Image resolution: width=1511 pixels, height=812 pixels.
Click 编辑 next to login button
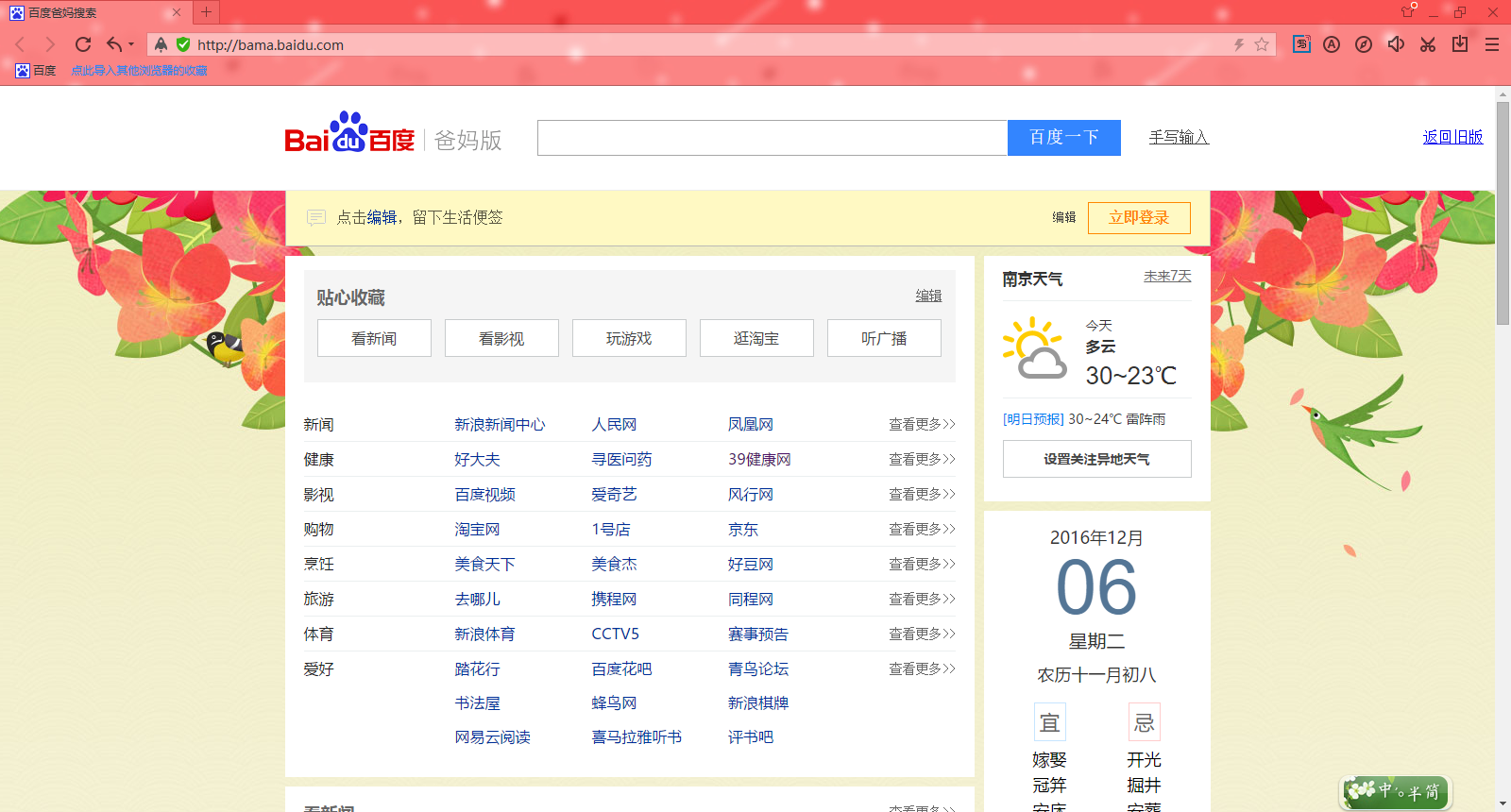pos(1064,217)
